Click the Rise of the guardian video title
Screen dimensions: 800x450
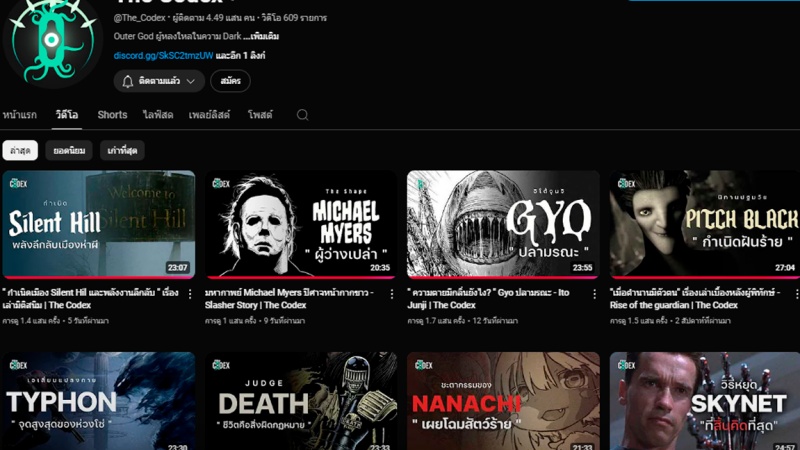pyautogui.click(x=695, y=298)
